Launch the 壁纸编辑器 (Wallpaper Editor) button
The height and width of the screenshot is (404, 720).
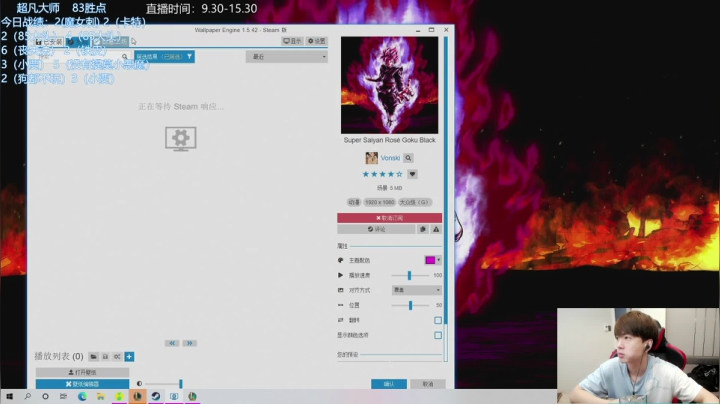pyautogui.click(x=82, y=384)
